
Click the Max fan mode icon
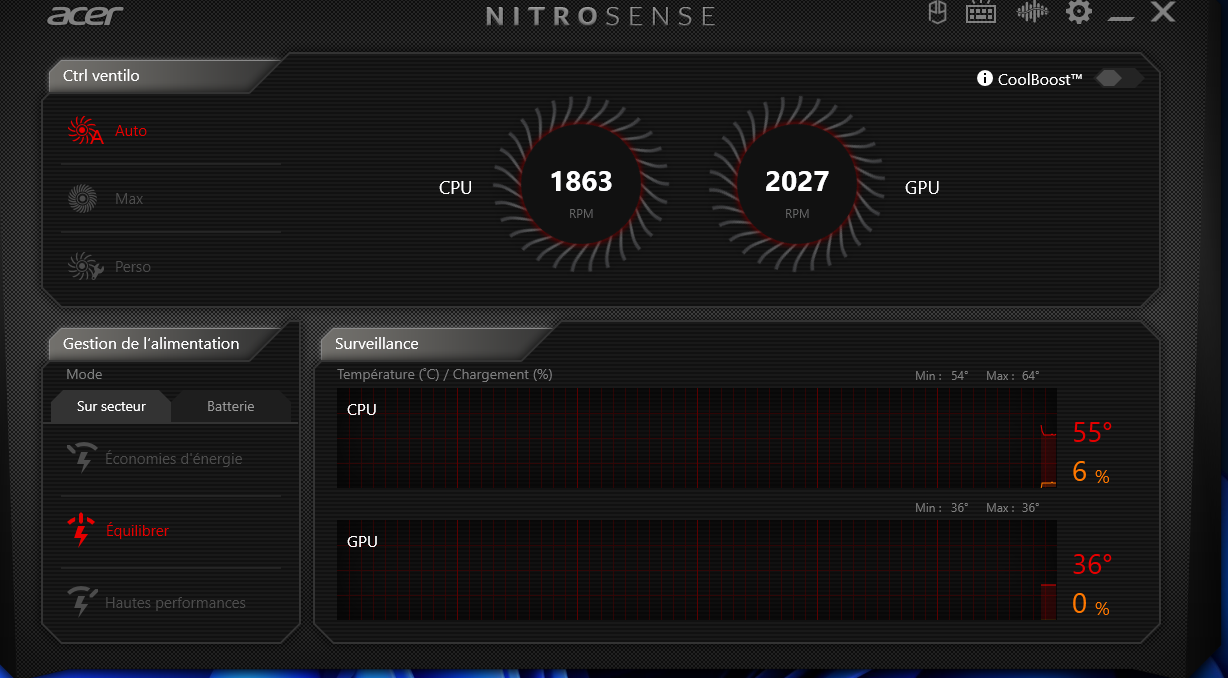pyautogui.click(x=82, y=198)
